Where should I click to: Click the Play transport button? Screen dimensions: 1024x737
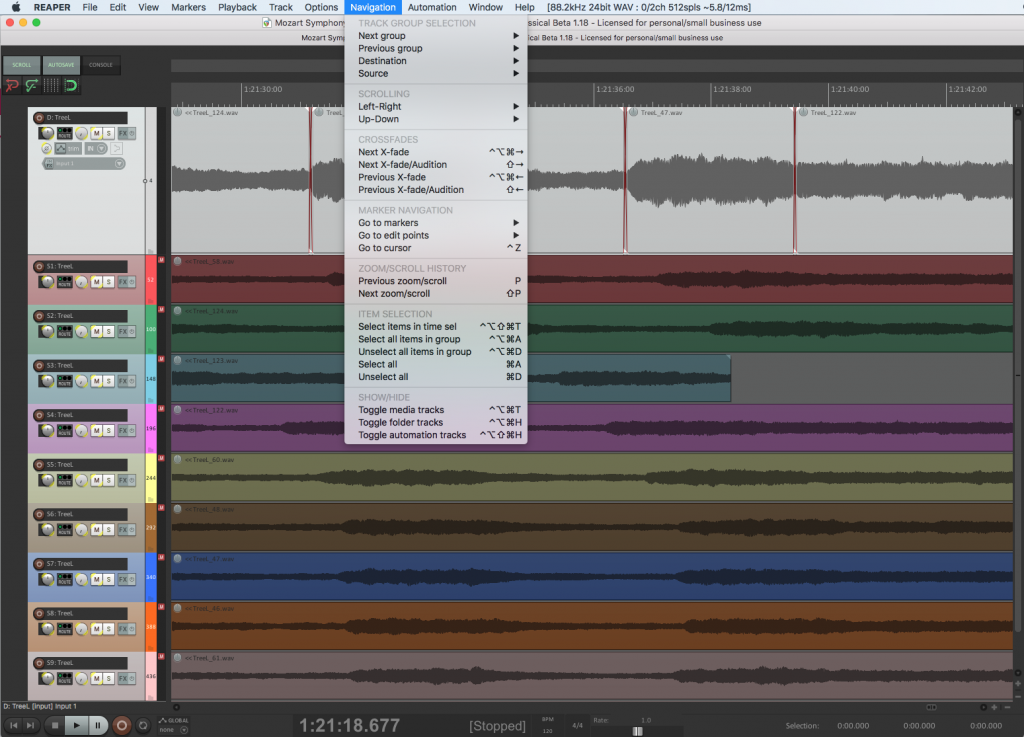pyautogui.click(x=76, y=725)
